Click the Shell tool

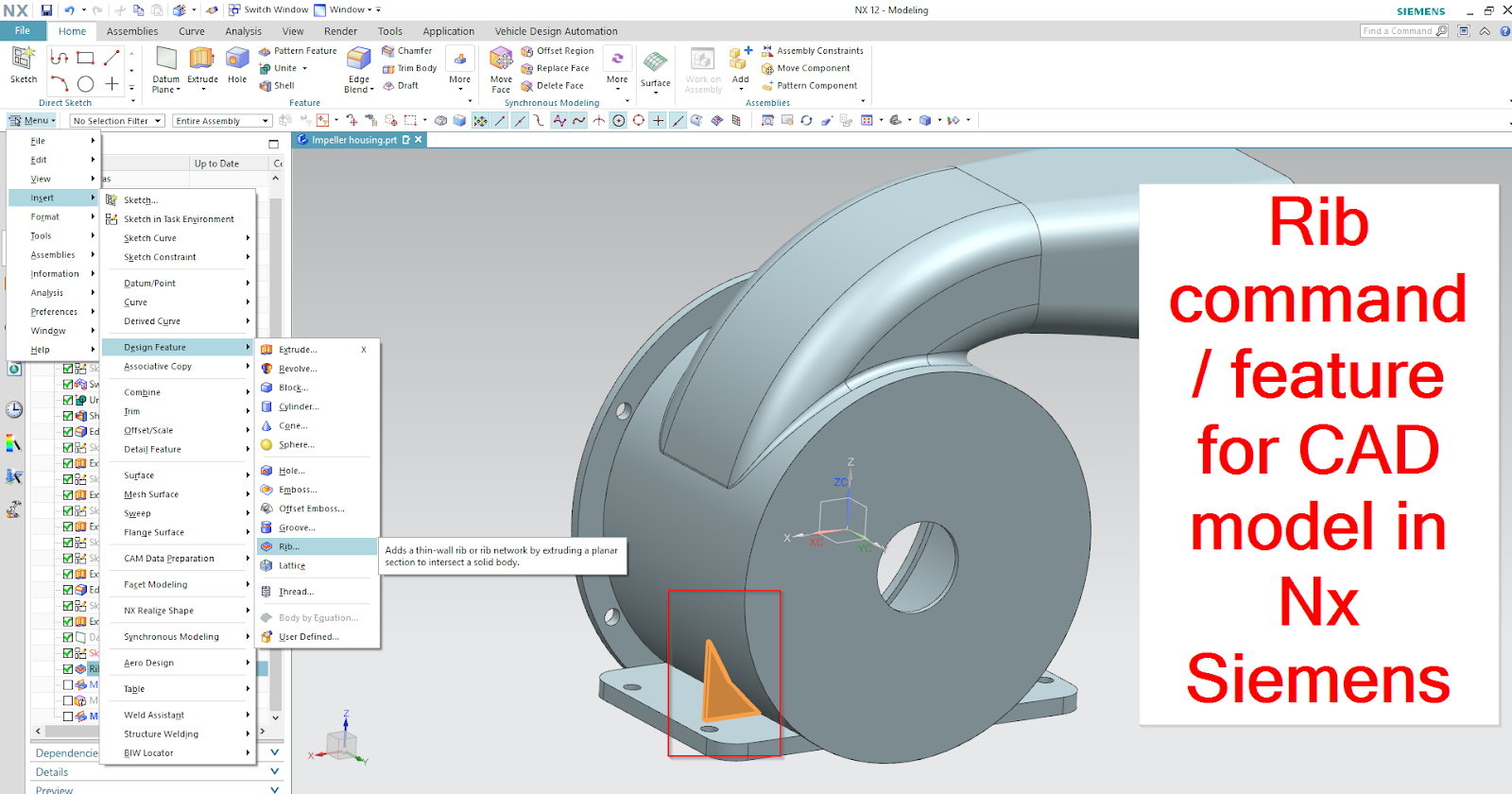[278, 85]
